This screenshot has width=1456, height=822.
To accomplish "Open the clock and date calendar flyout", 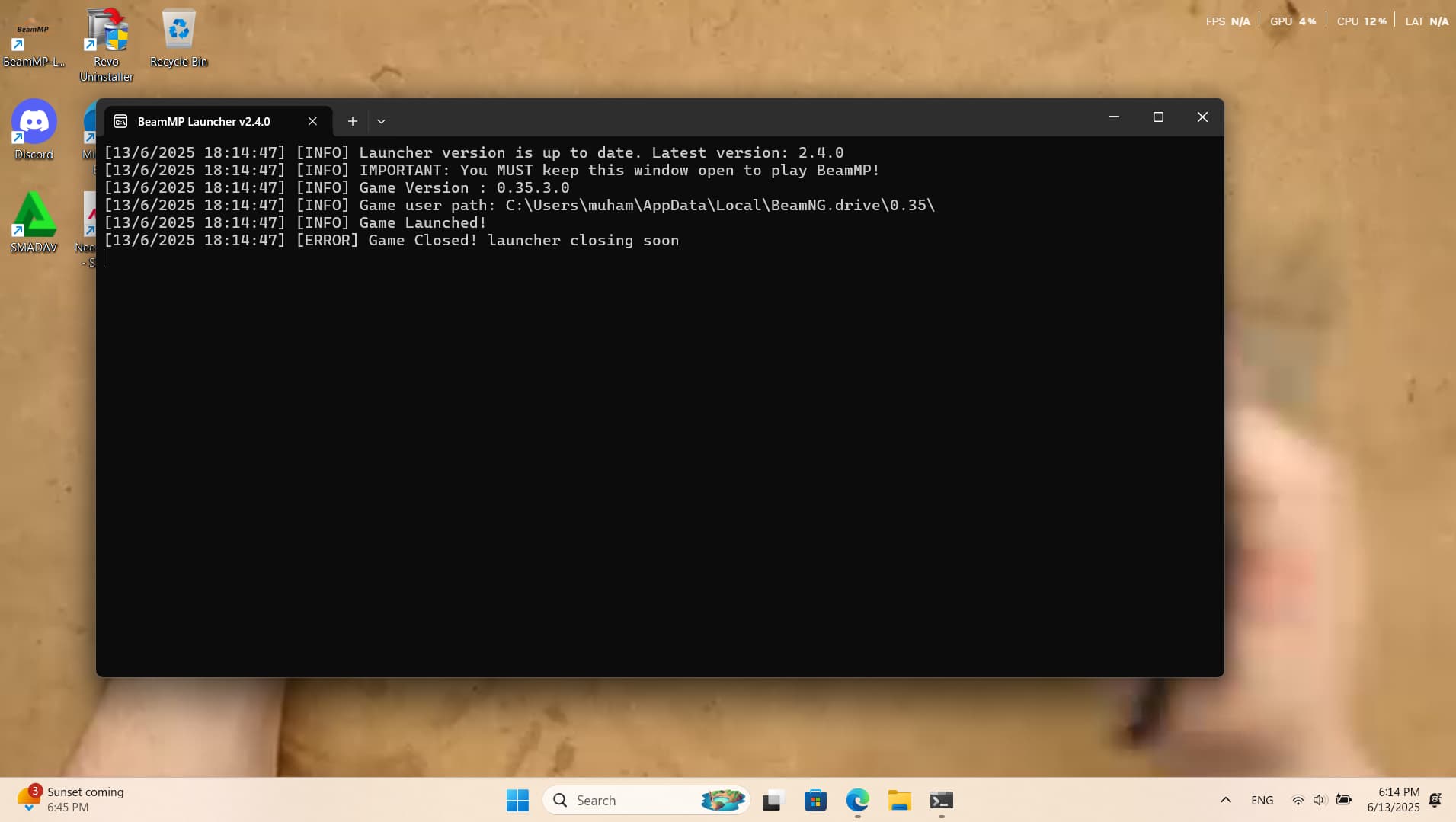I will point(1394,800).
